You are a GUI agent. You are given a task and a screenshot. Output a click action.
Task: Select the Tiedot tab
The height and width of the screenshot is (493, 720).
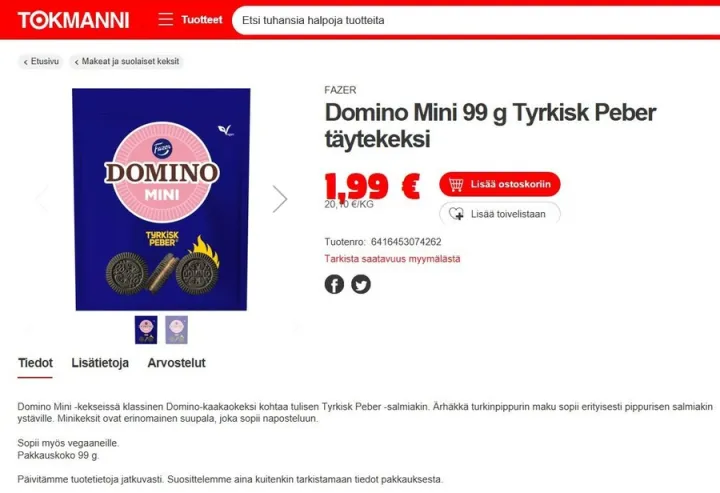35,363
